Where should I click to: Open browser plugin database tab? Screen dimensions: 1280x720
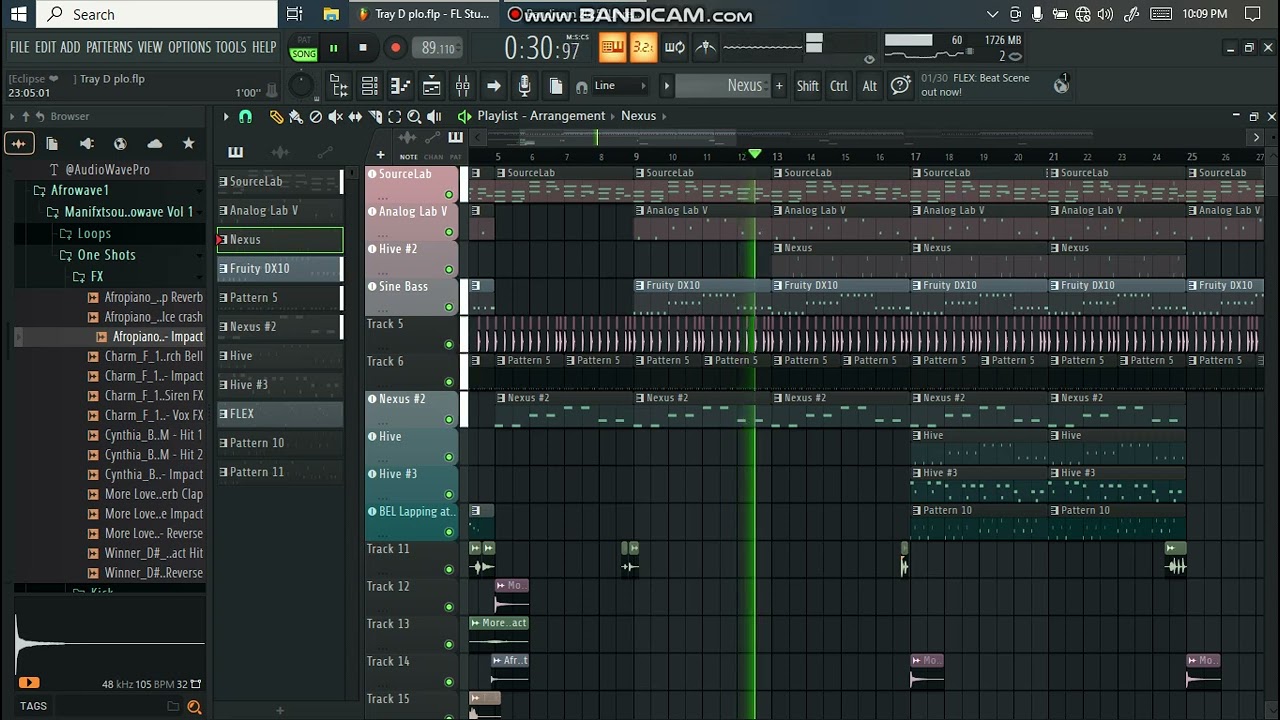(86, 144)
